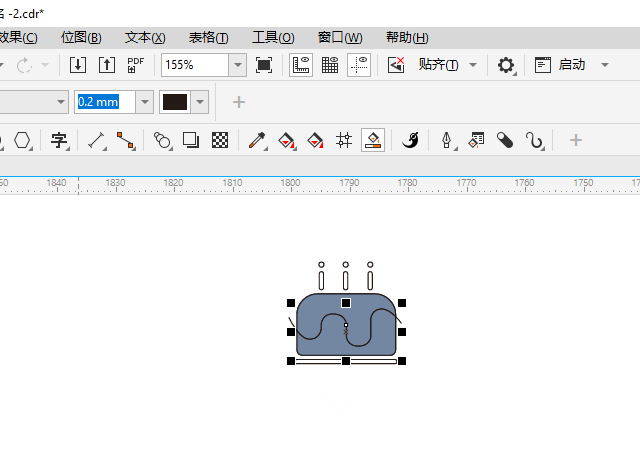Toggle rulers display
Screen dimensions: 640x467
(x=300, y=65)
